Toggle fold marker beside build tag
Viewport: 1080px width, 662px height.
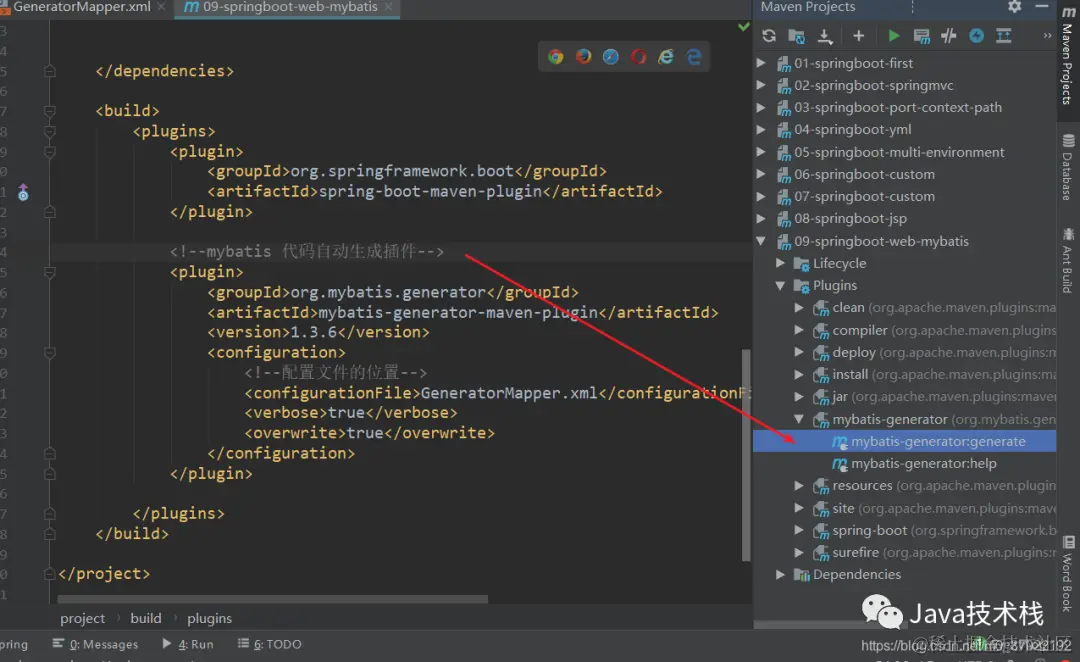tap(50, 111)
